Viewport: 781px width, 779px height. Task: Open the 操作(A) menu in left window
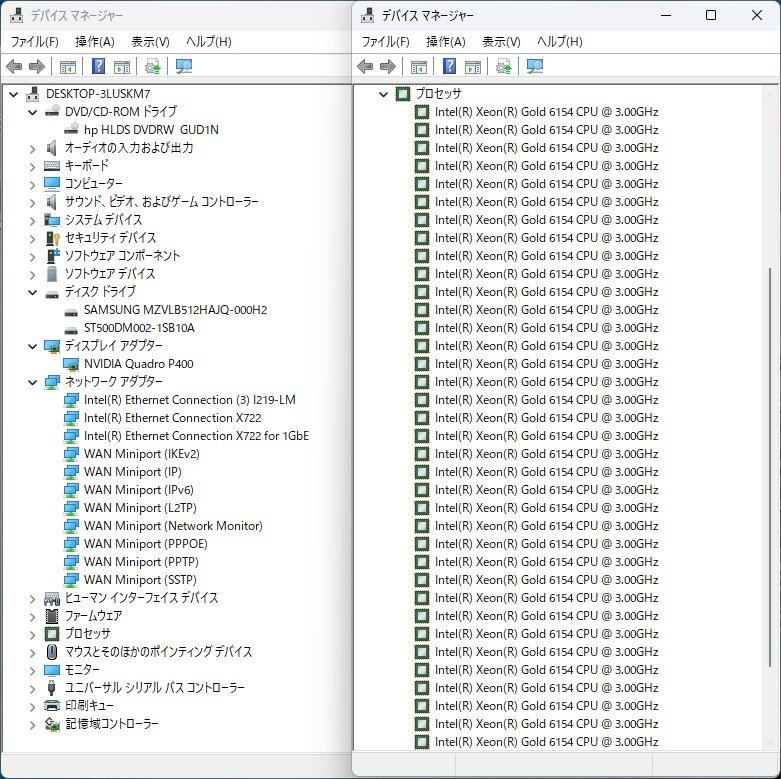click(94, 42)
